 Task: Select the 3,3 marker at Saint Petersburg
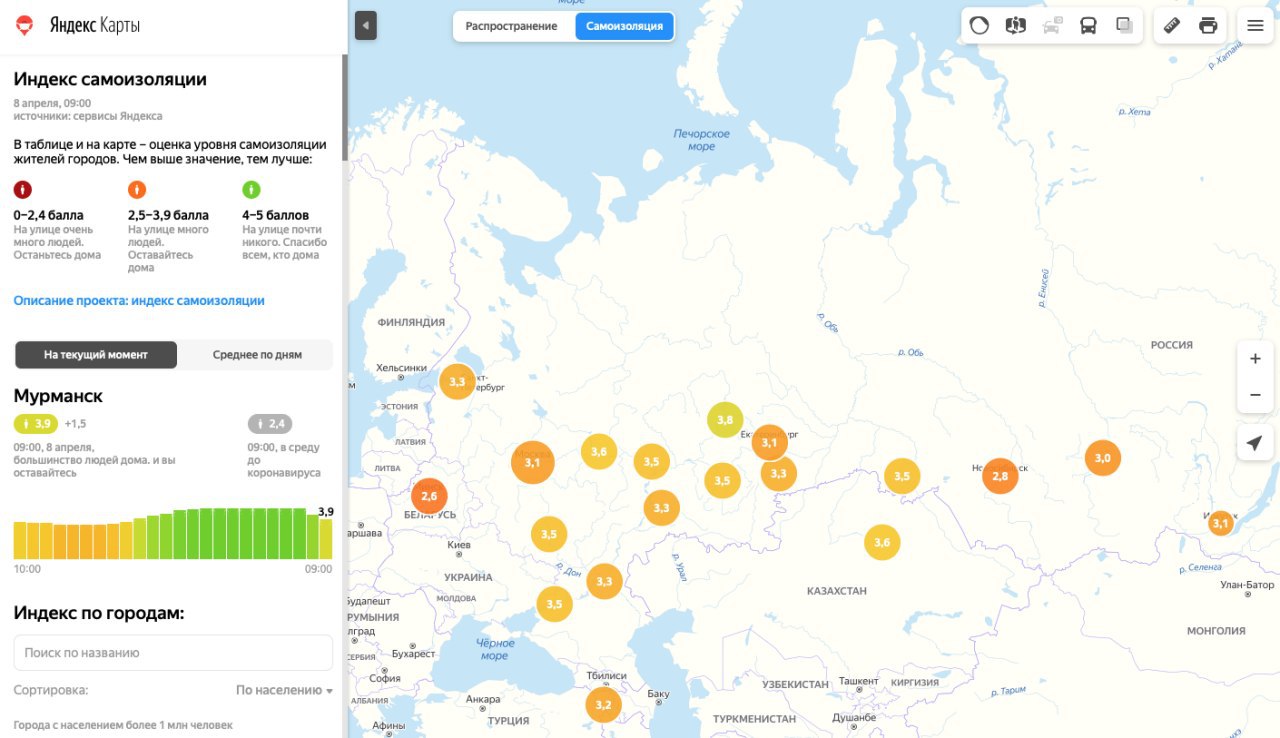(x=457, y=382)
